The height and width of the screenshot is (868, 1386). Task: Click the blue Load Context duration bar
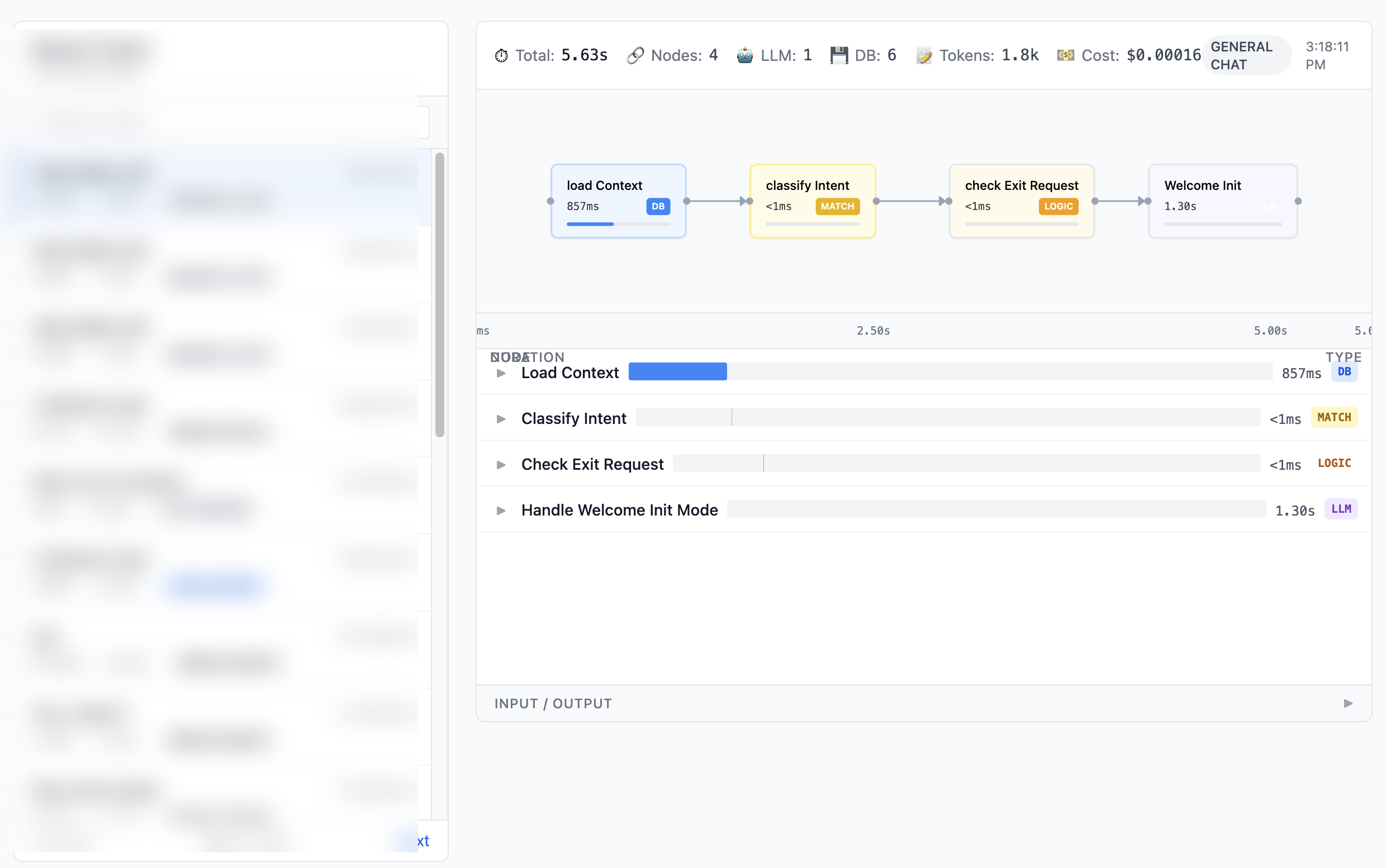[x=678, y=371]
